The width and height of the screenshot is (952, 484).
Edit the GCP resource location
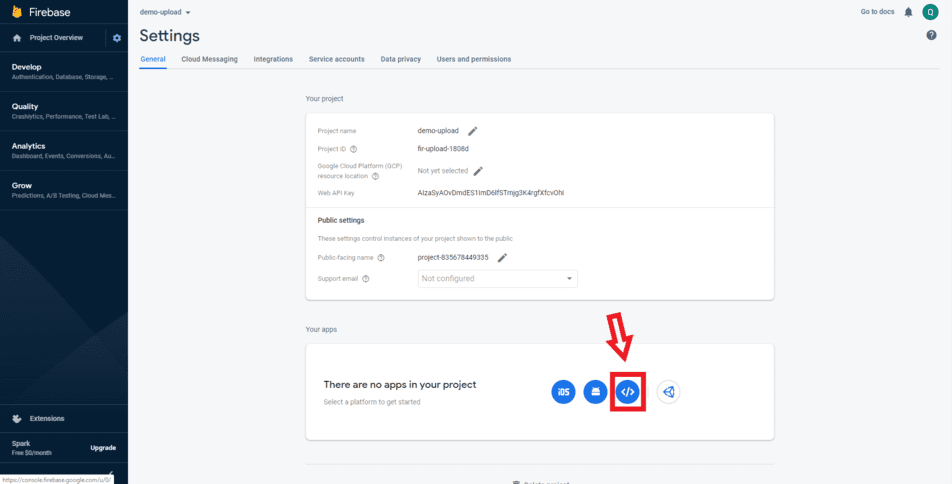478,171
